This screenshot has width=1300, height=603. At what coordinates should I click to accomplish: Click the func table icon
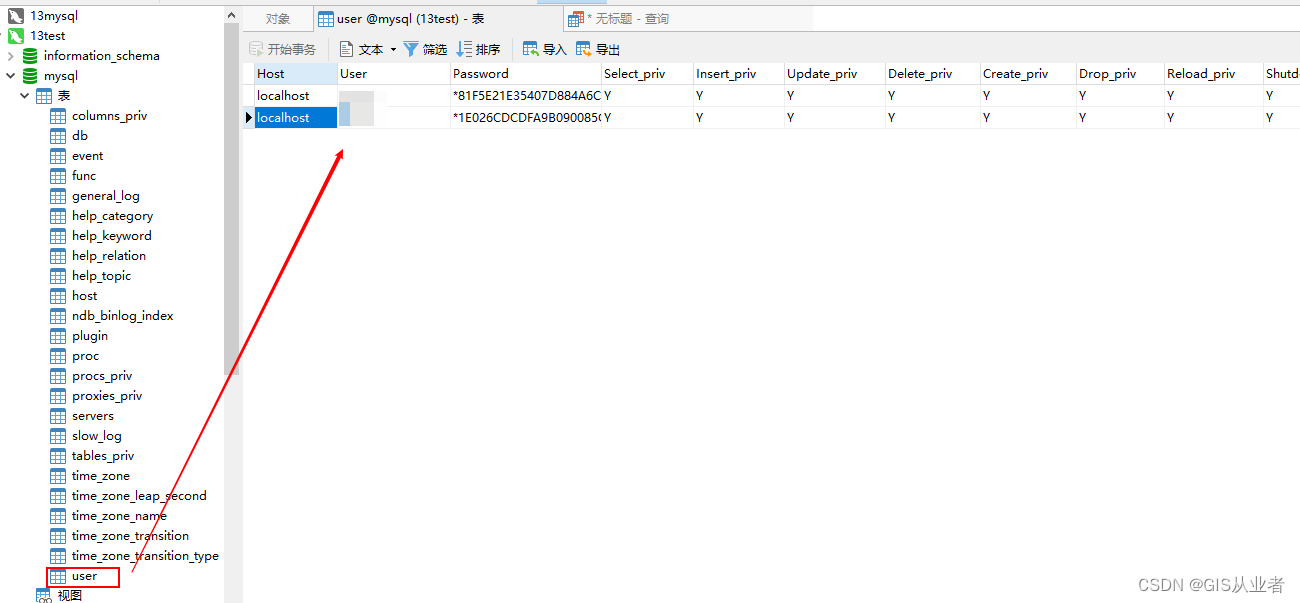click(x=58, y=176)
